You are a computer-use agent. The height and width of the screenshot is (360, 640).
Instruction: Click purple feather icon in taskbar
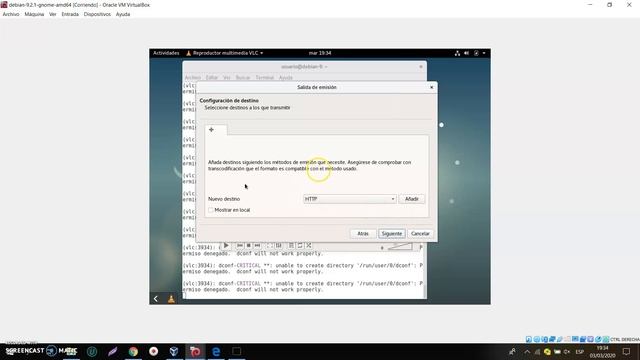(x=112, y=351)
